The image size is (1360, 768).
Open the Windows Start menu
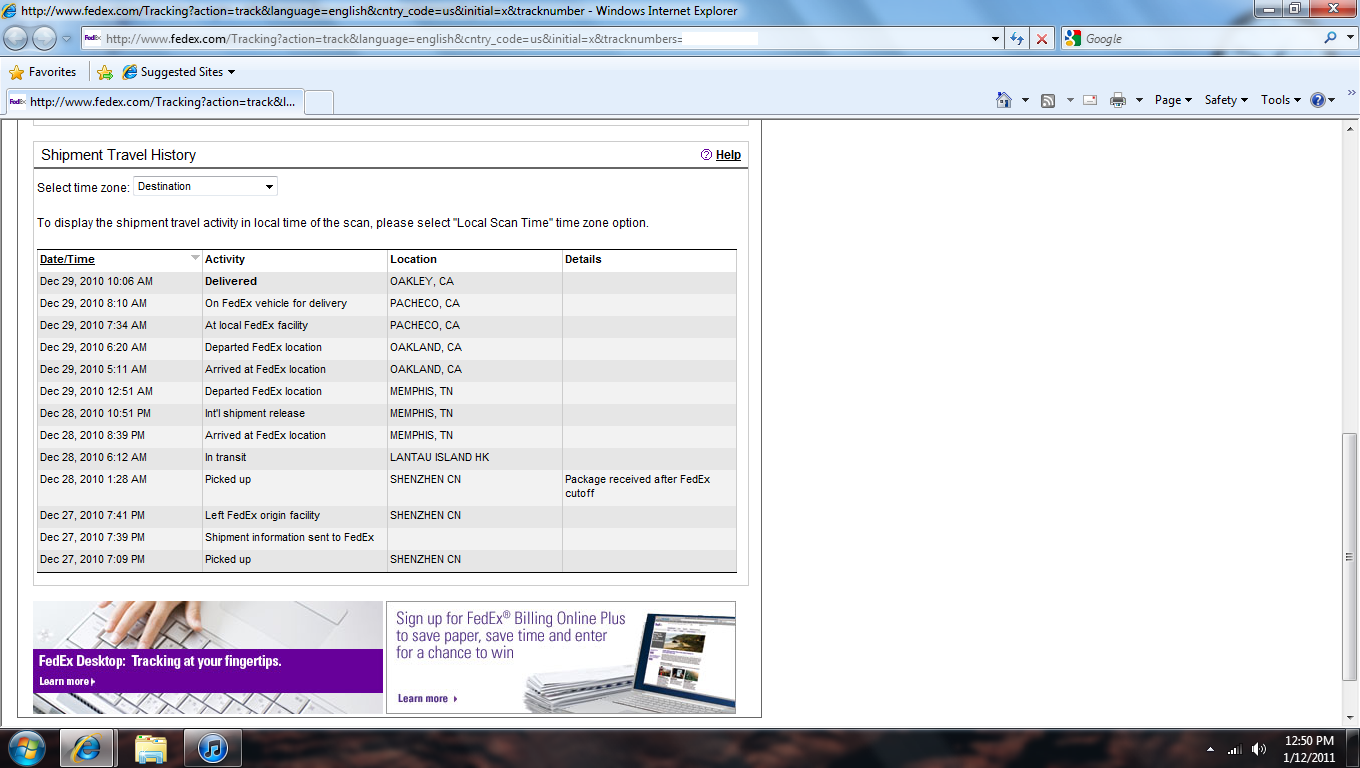click(26, 748)
